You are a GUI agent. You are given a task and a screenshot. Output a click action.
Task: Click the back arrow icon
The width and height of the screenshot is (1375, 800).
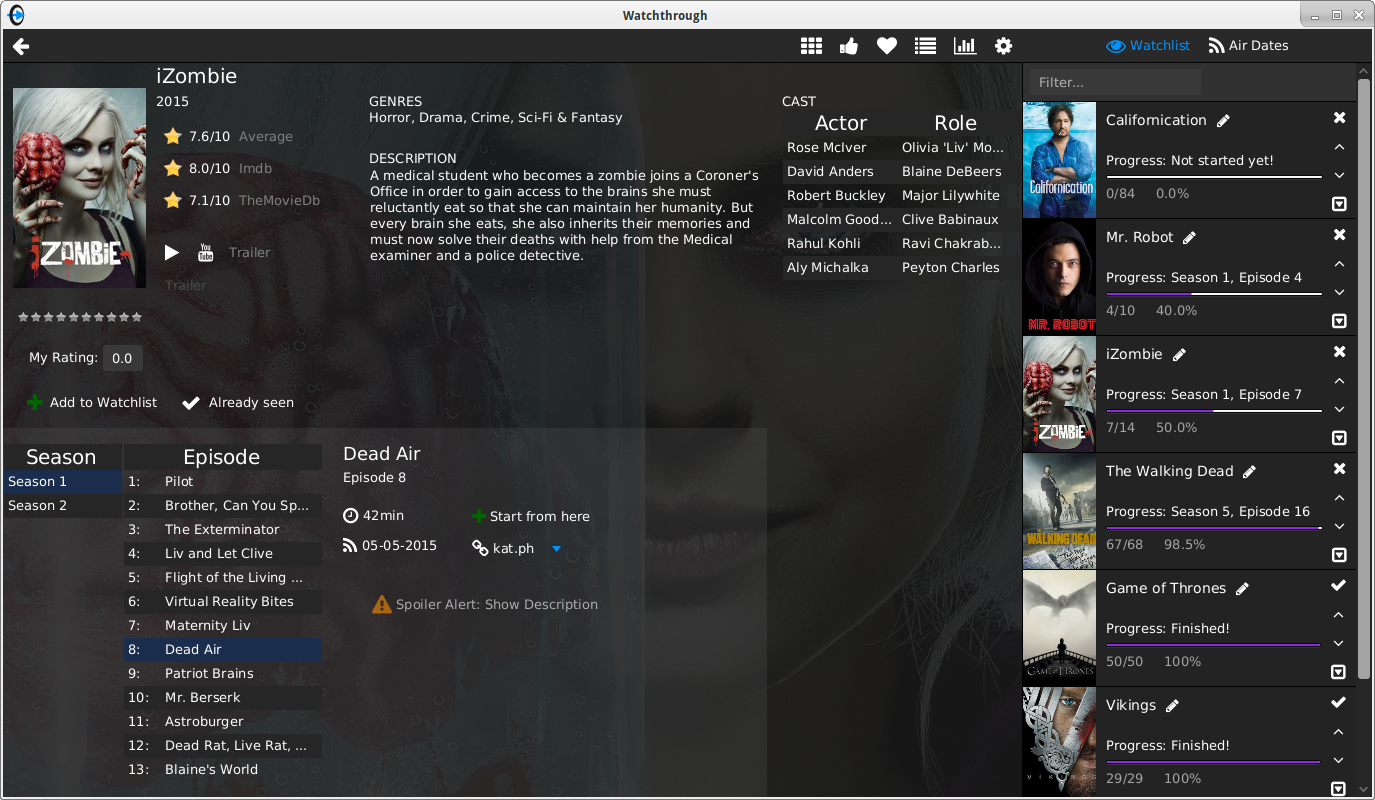(21, 46)
